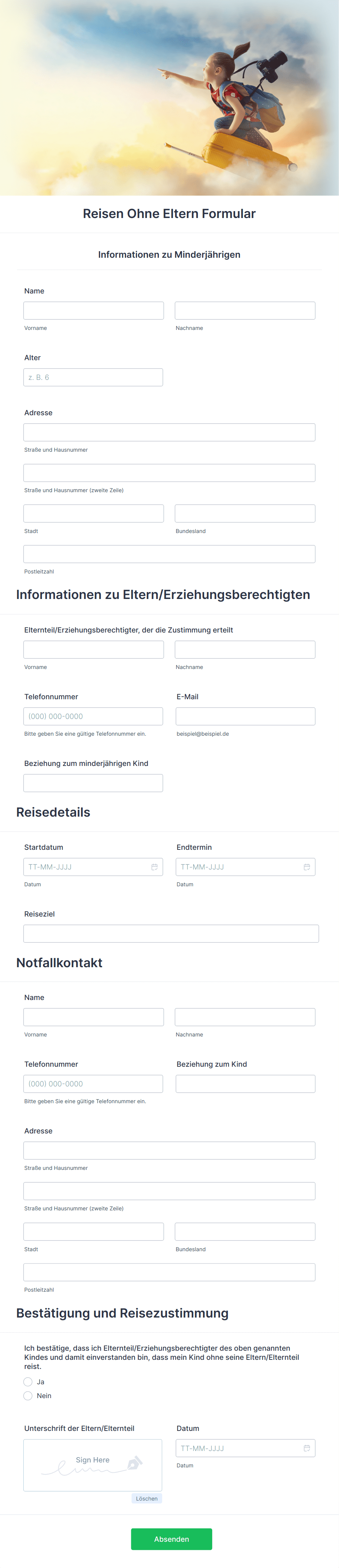Focus the minor's Nachname input field

pyautogui.click(x=245, y=311)
